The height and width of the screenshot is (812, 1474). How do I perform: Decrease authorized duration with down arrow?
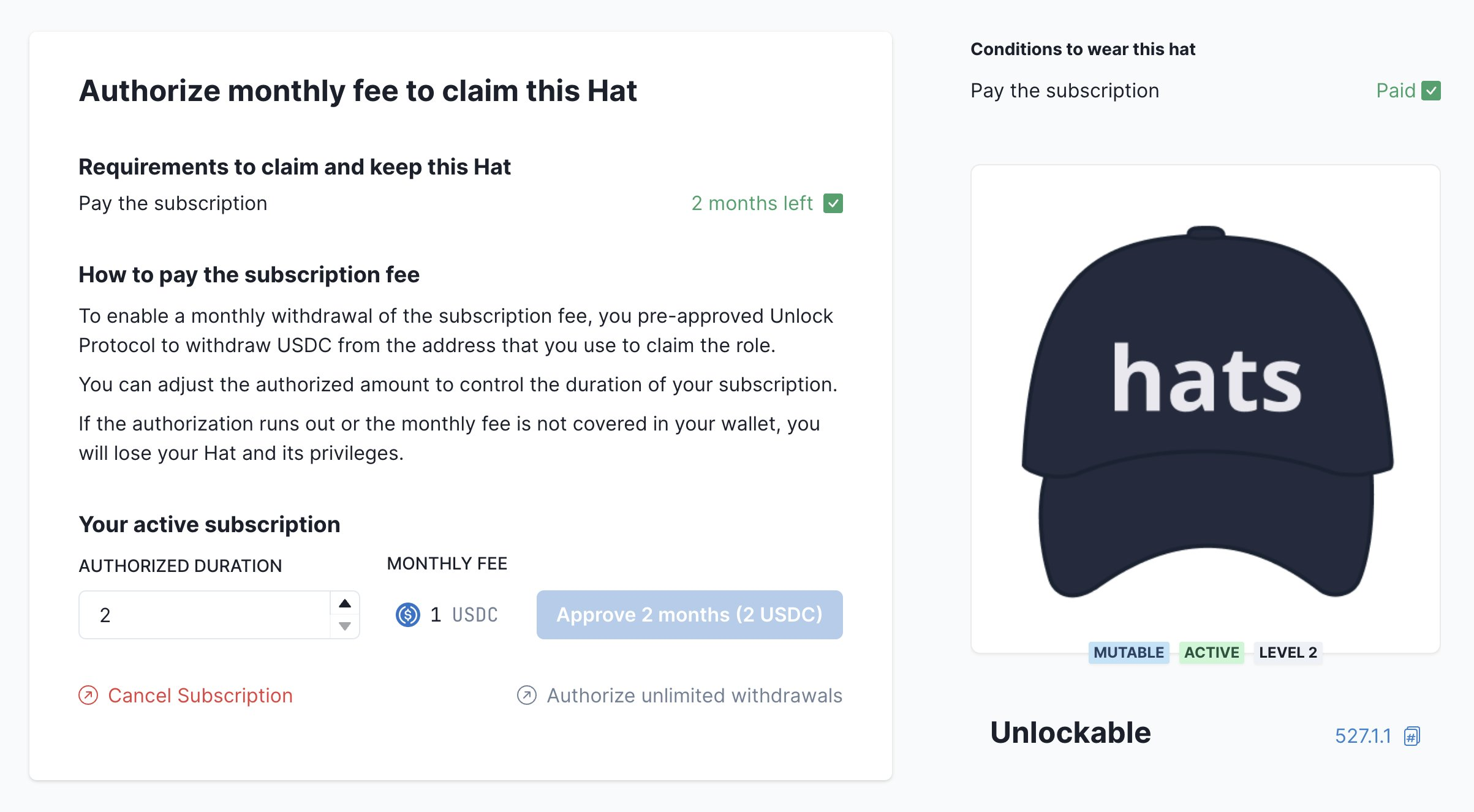[x=345, y=626]
